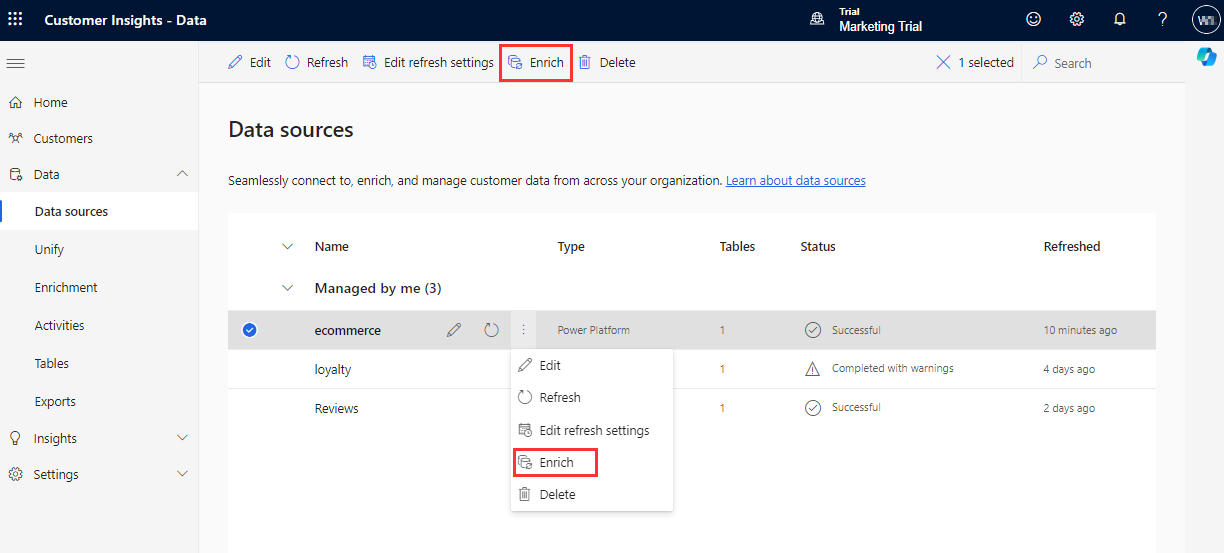Screen dimensions: 1224x553
Task: Open the user account avatar
Action: [x=1206, y=19]
